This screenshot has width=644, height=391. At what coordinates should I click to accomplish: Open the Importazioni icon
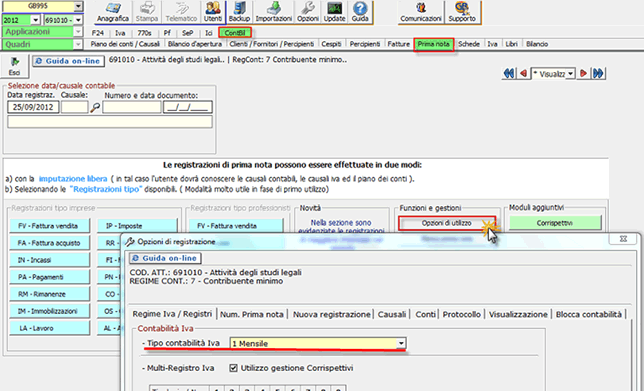click(x=274, y=12)
